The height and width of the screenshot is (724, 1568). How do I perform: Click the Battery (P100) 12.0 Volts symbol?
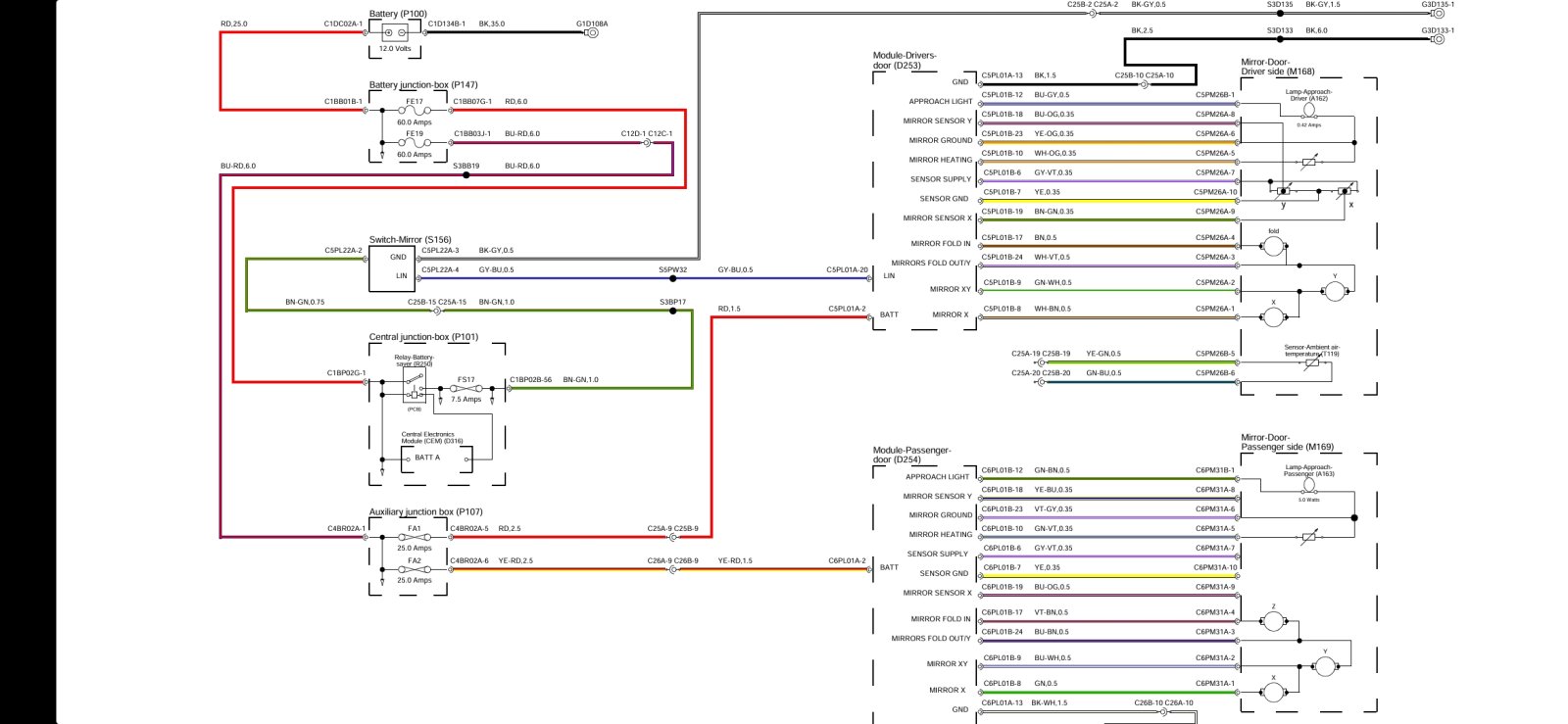[x=396, y=32]
